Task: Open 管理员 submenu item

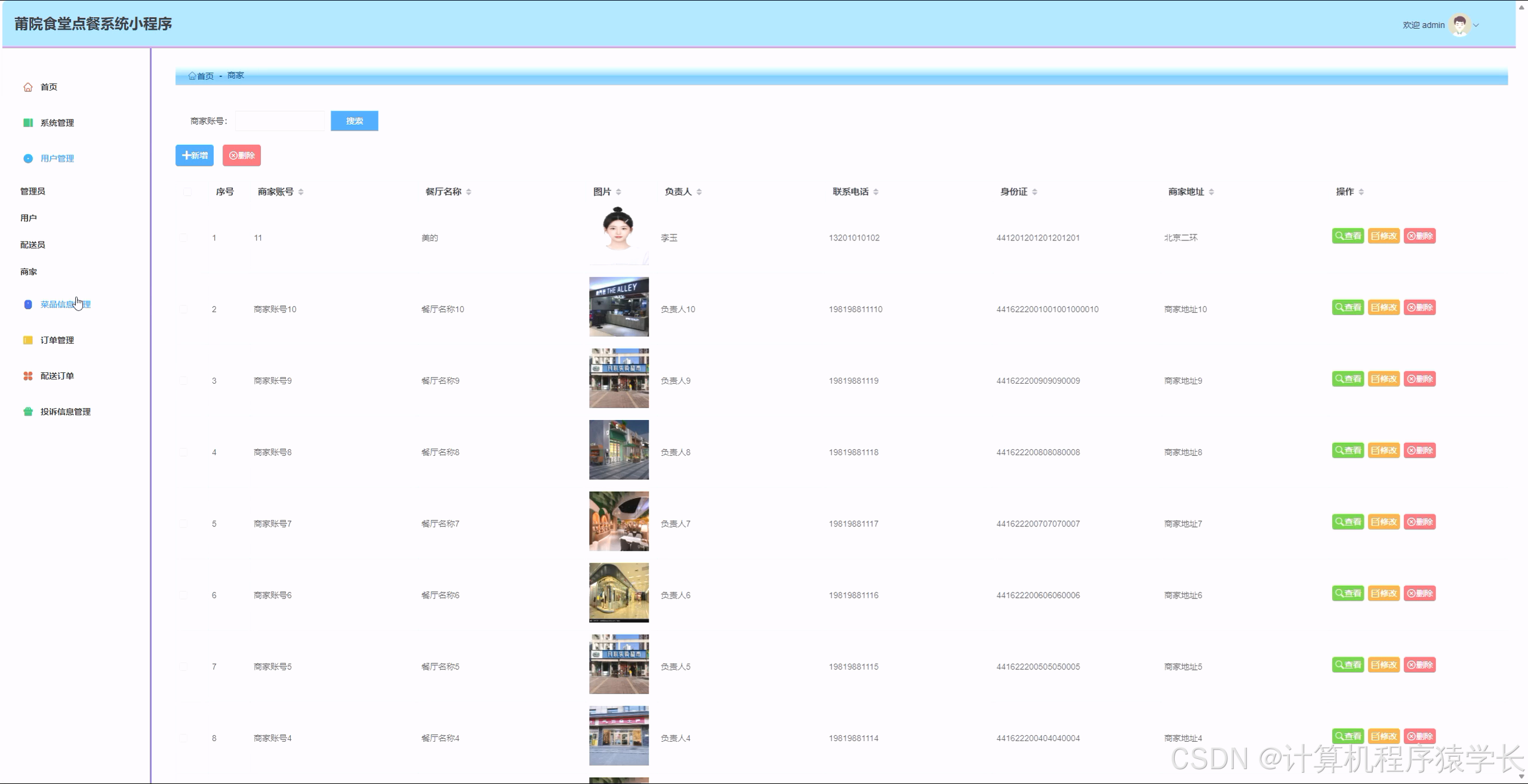Action: click(33, 191)
